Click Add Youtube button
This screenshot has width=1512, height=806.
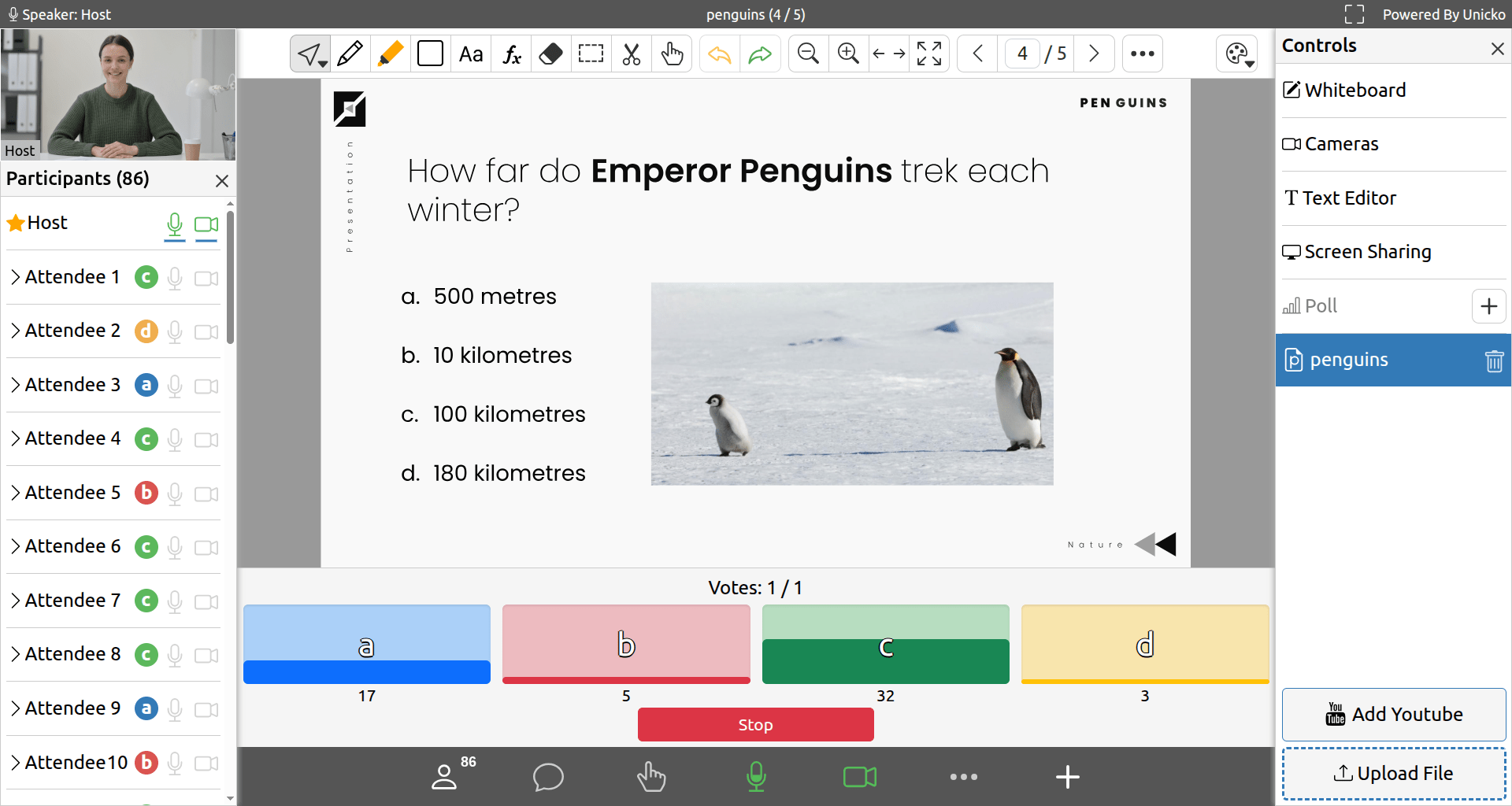click(1394, 715)
